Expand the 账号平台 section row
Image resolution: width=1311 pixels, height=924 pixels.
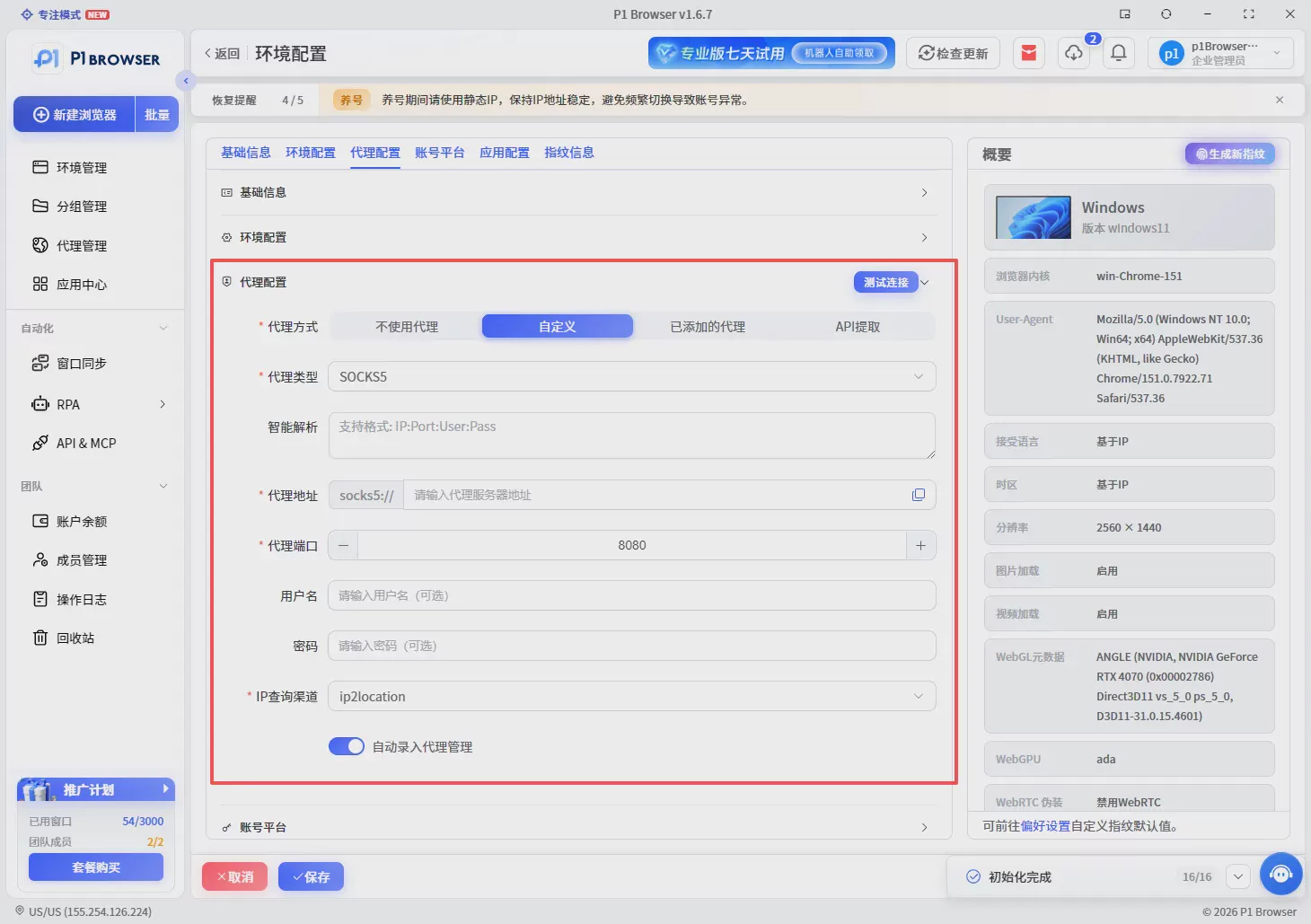578,827
